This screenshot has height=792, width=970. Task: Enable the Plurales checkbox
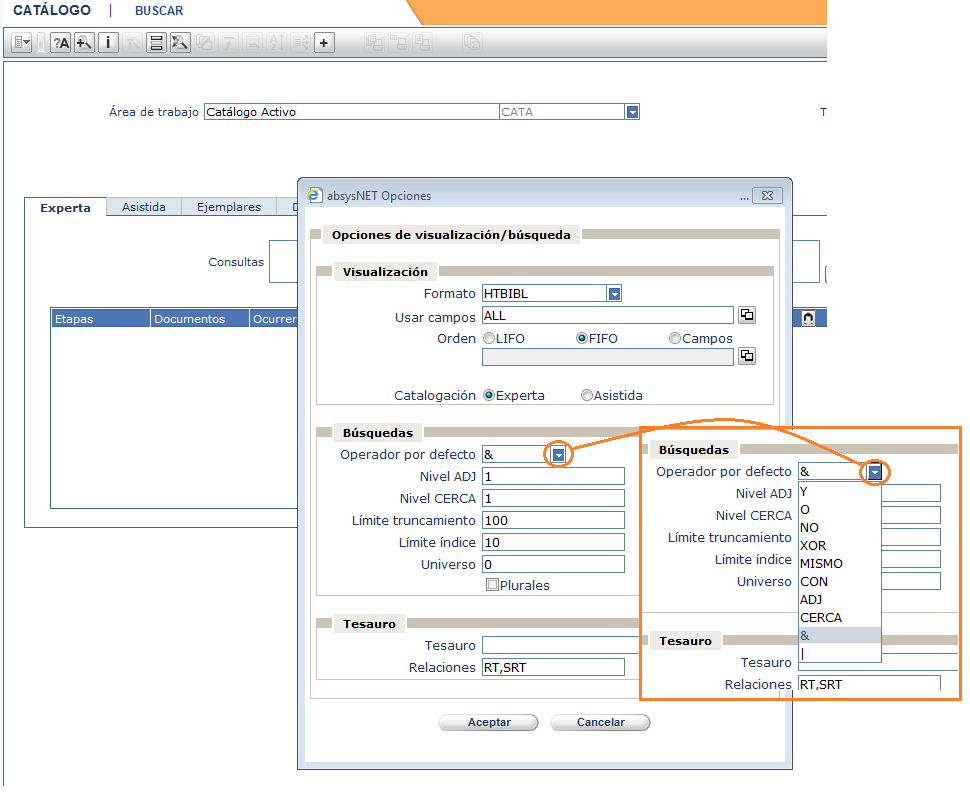492,585
